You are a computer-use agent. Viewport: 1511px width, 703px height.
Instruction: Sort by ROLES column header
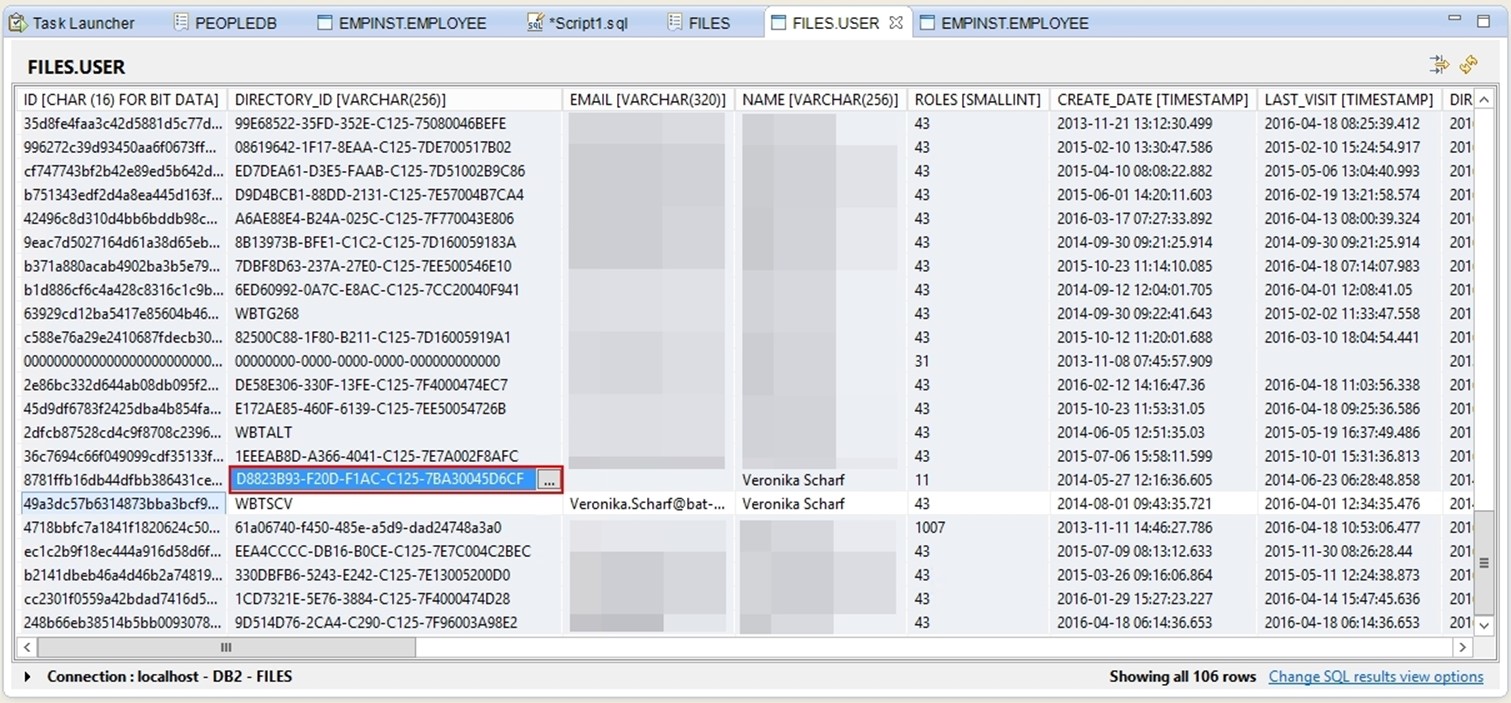pos(977,100)
